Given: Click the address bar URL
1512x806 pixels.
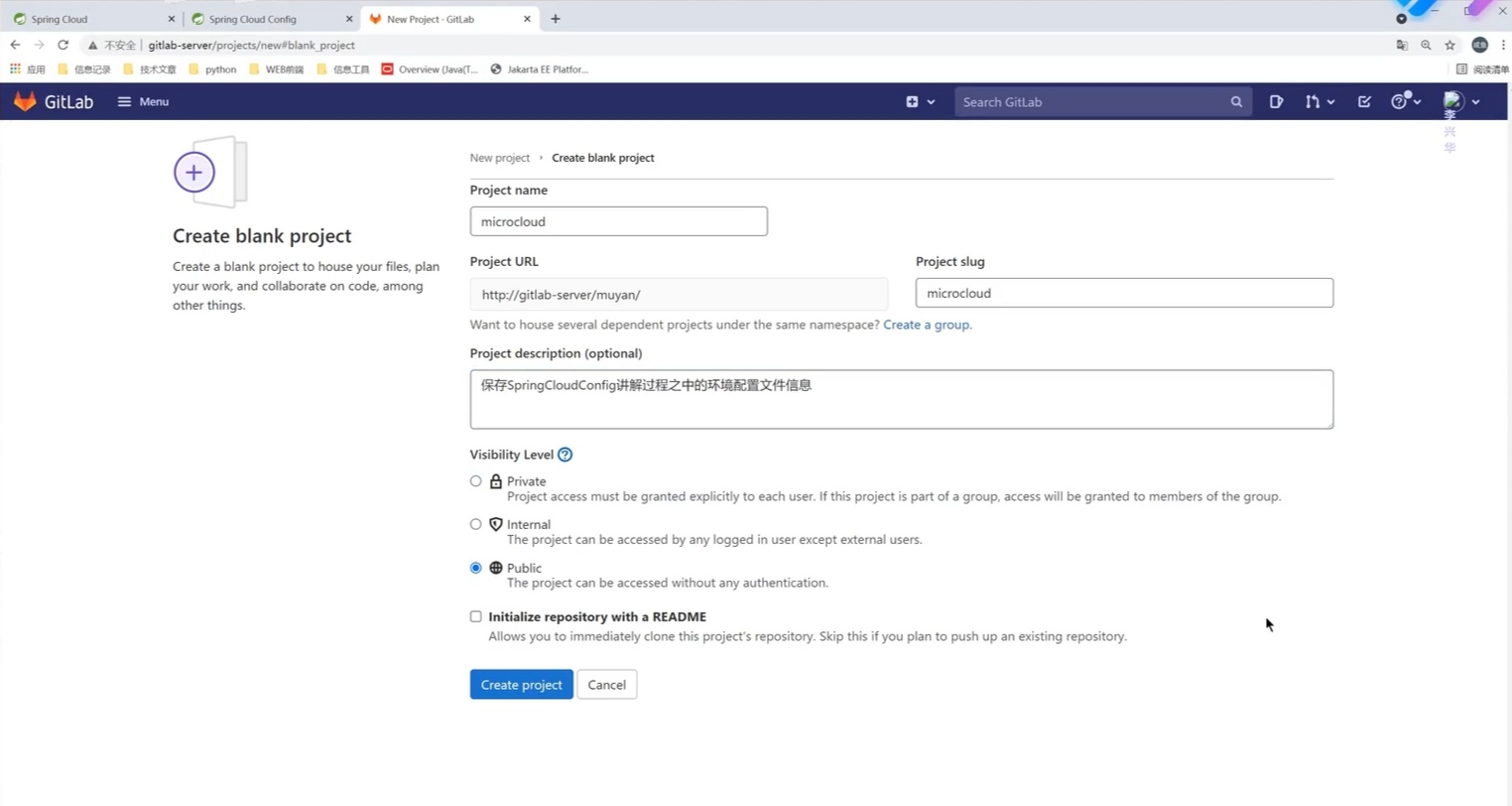Looking at the screenshot, I should 252,45.
